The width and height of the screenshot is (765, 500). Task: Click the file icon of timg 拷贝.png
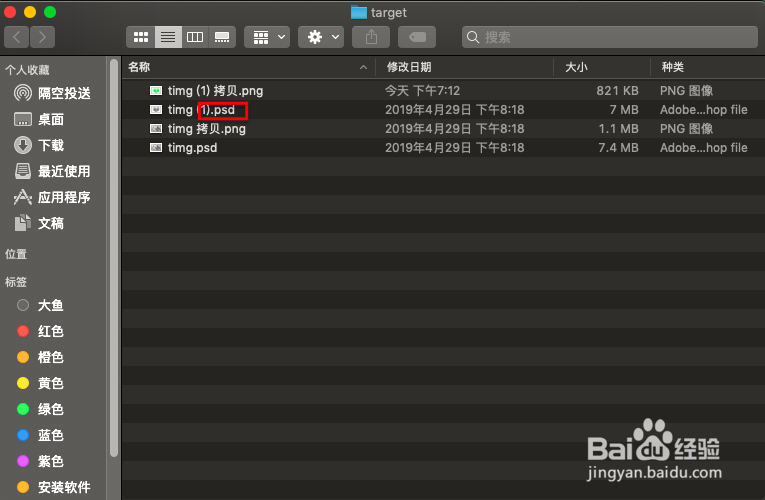156,129
